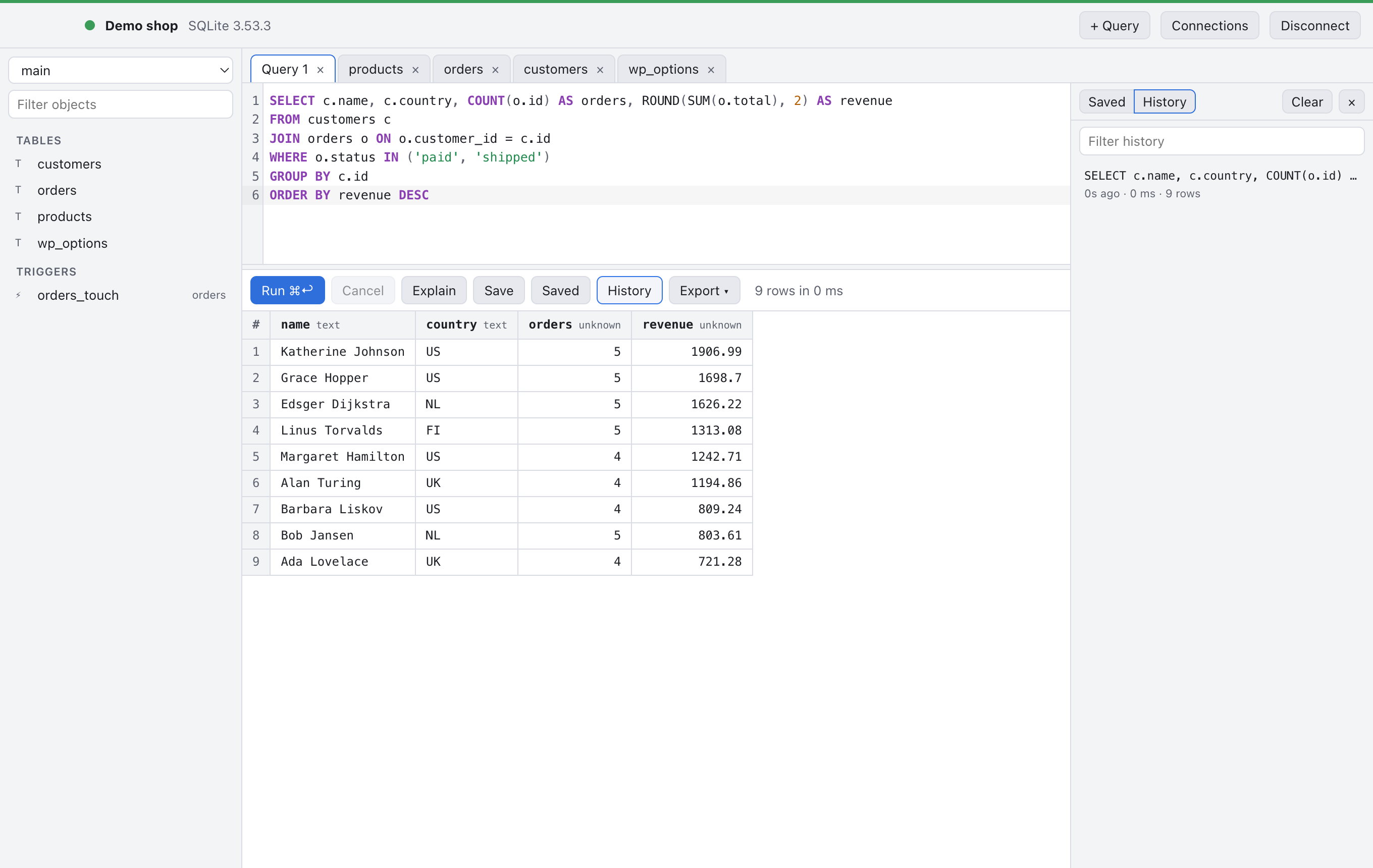The image size is (1373, 868).
Task: Select the orders_touch trigger
Action: point(120,295)
